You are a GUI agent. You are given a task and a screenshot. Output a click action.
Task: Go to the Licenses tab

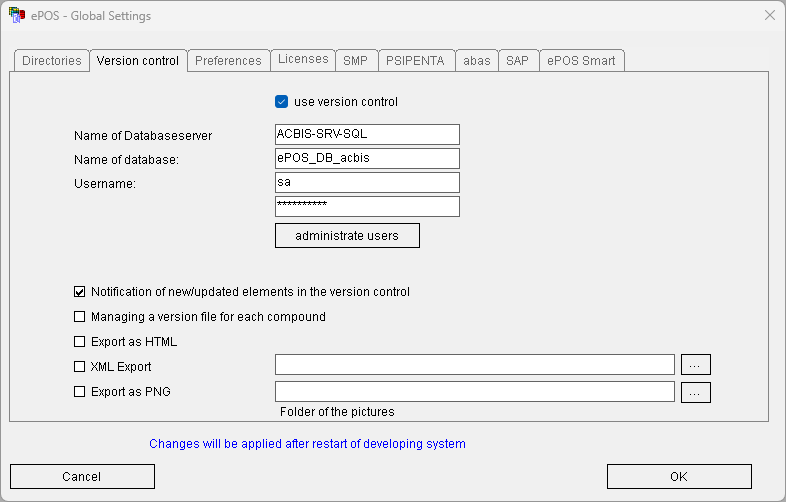tap(303, 60)
